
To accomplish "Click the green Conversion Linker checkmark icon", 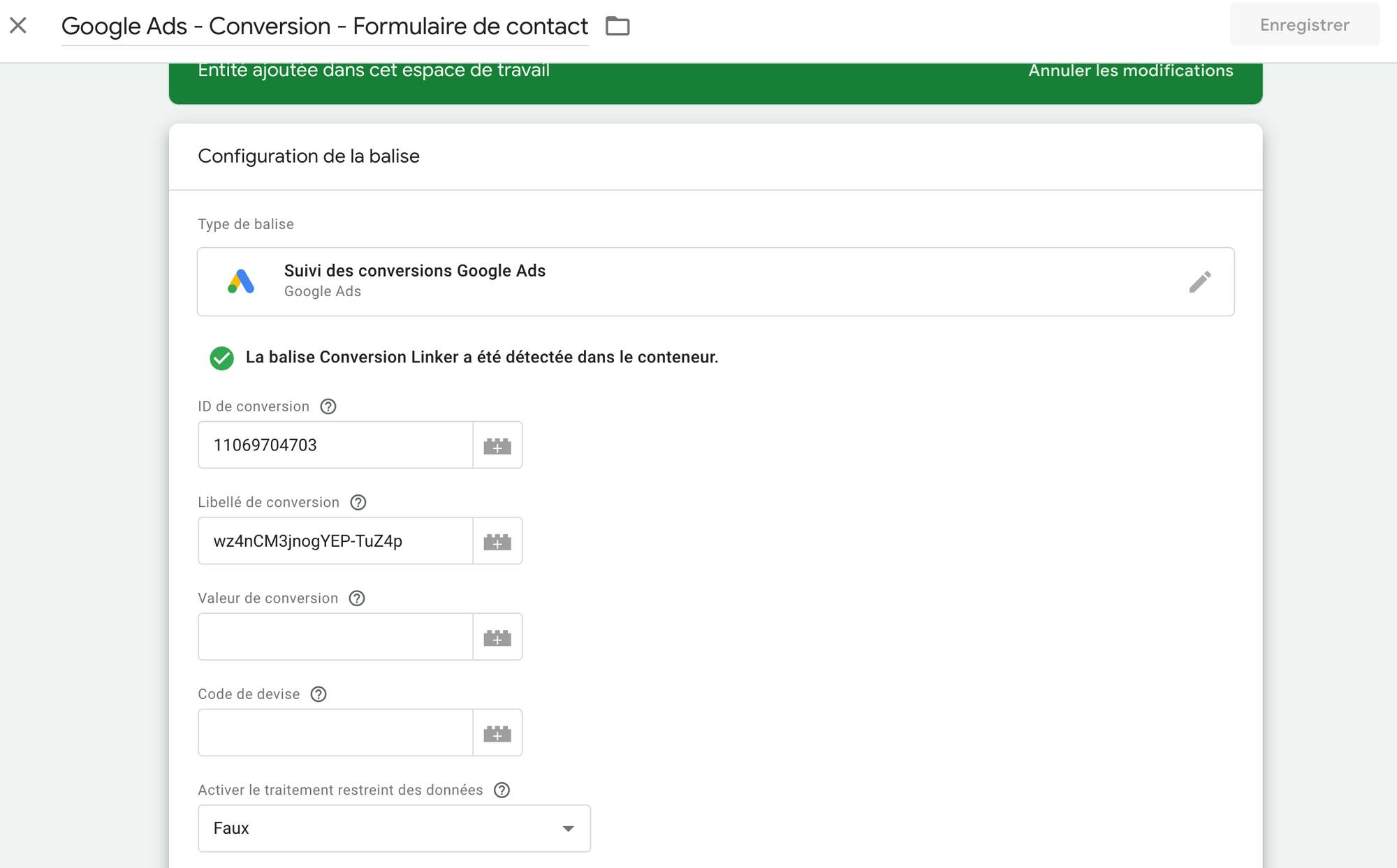I will coord(222,358).
